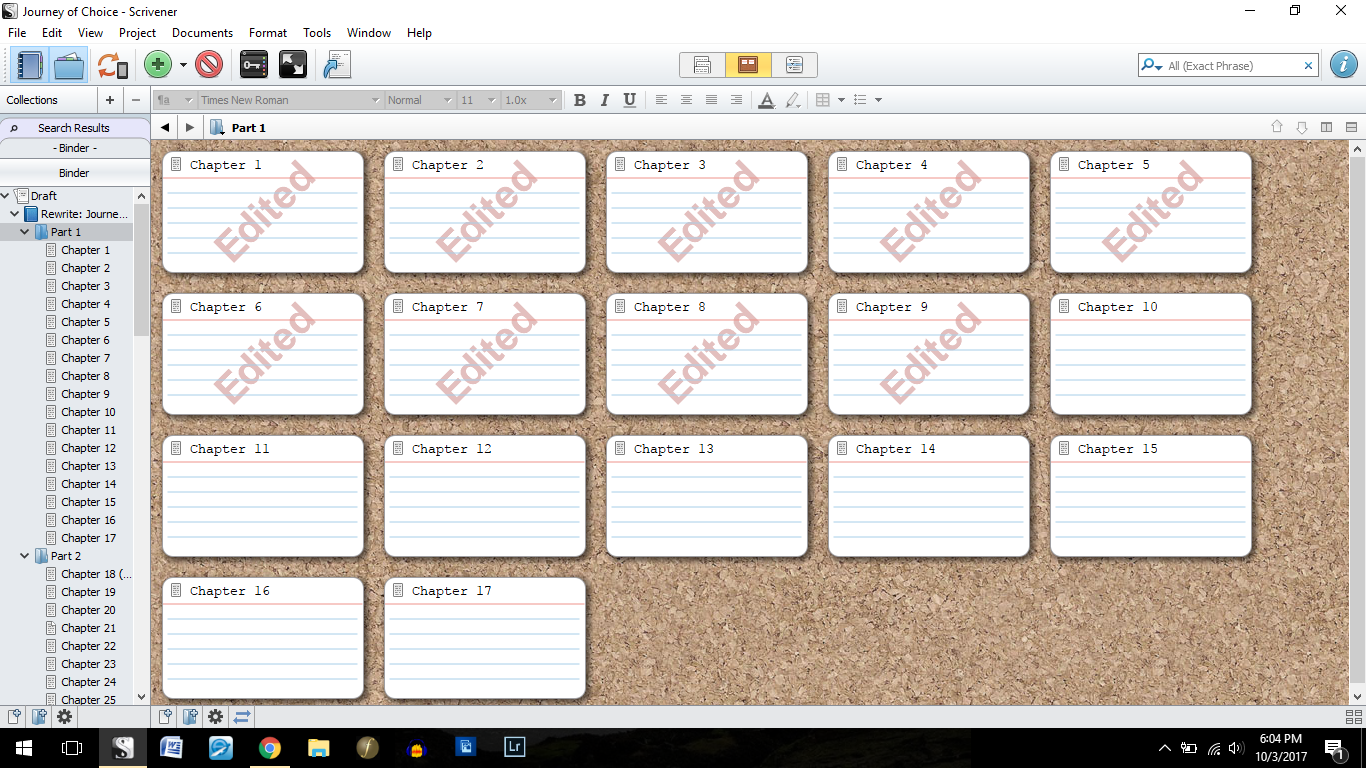Click the red Trash toolbar icon
The height and width of the screenshot is (768, 1366).
[x=209, y=66]
